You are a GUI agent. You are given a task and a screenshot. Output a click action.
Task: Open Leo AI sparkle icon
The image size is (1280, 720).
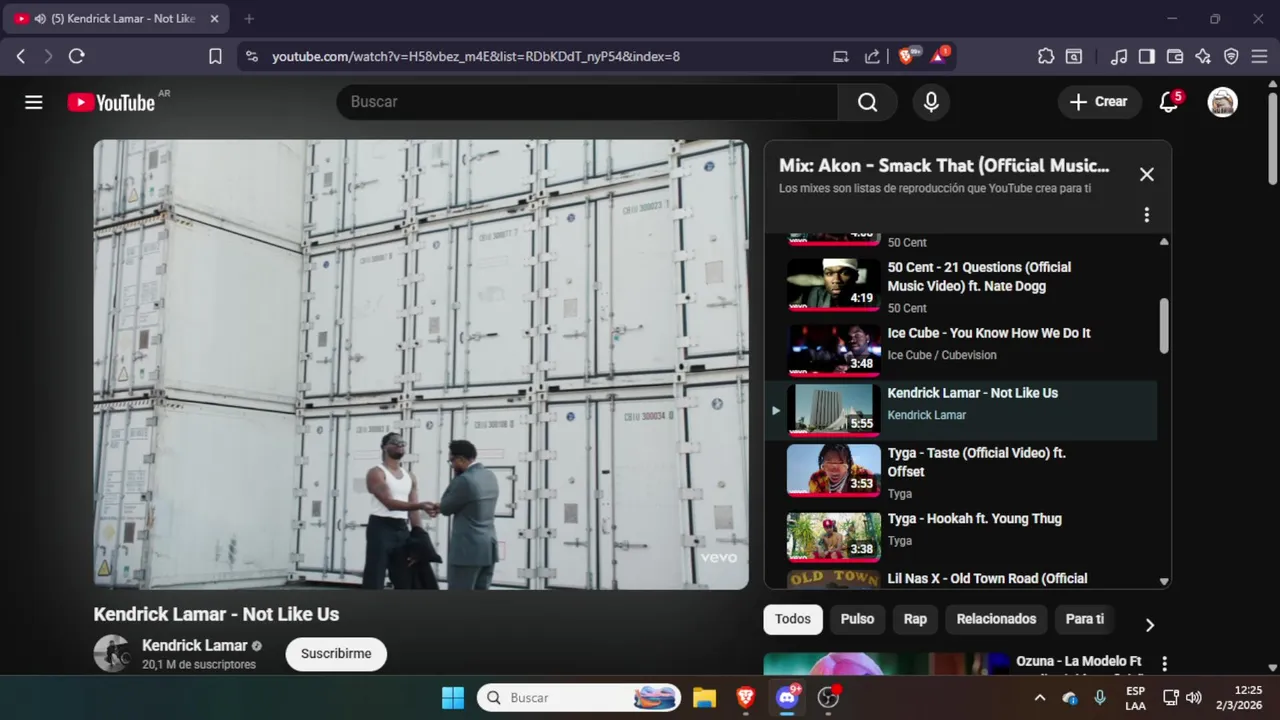point(1203,57)
